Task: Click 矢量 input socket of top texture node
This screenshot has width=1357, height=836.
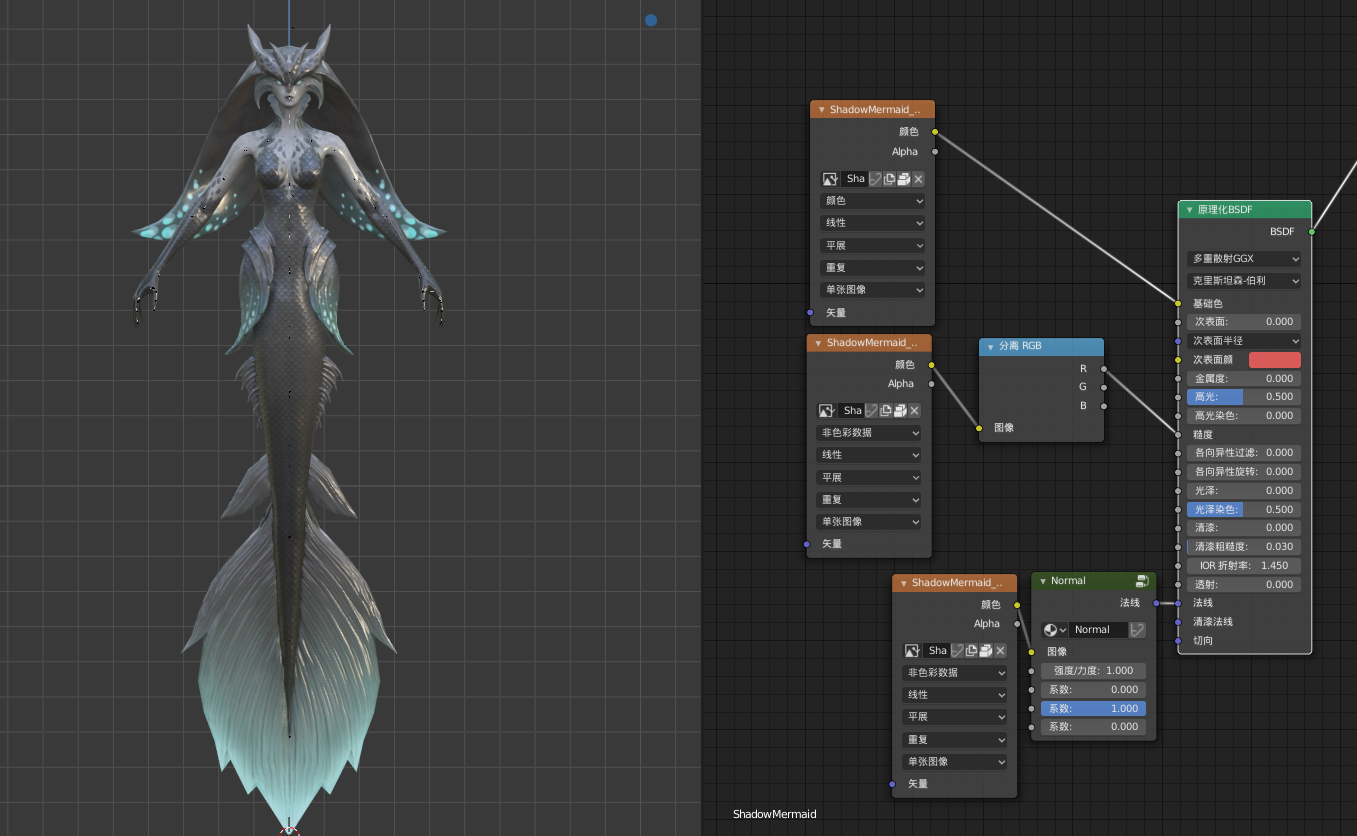Action: tap(810, 312)
